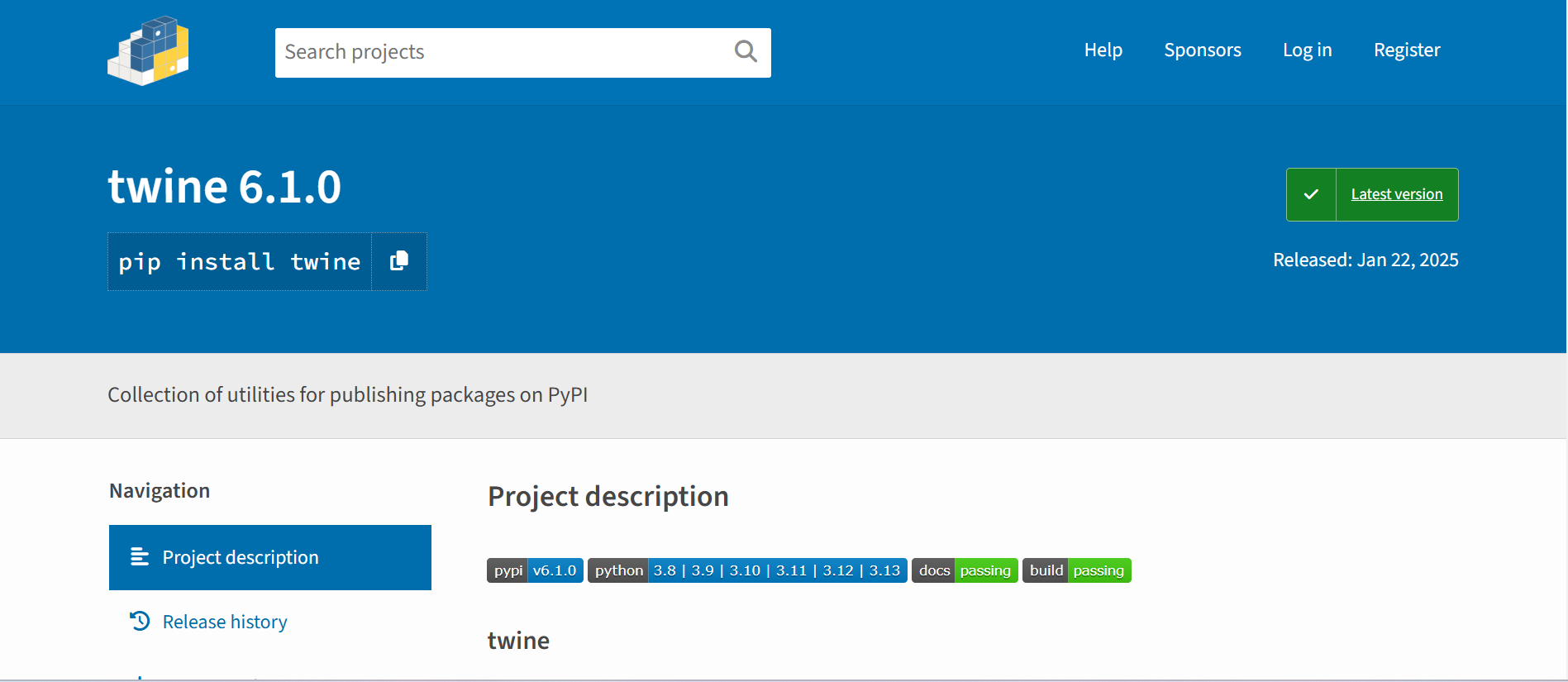The width and height of the screenshot is (1568, 682).
Task: Open the Register page
Action: [1407, 50]
